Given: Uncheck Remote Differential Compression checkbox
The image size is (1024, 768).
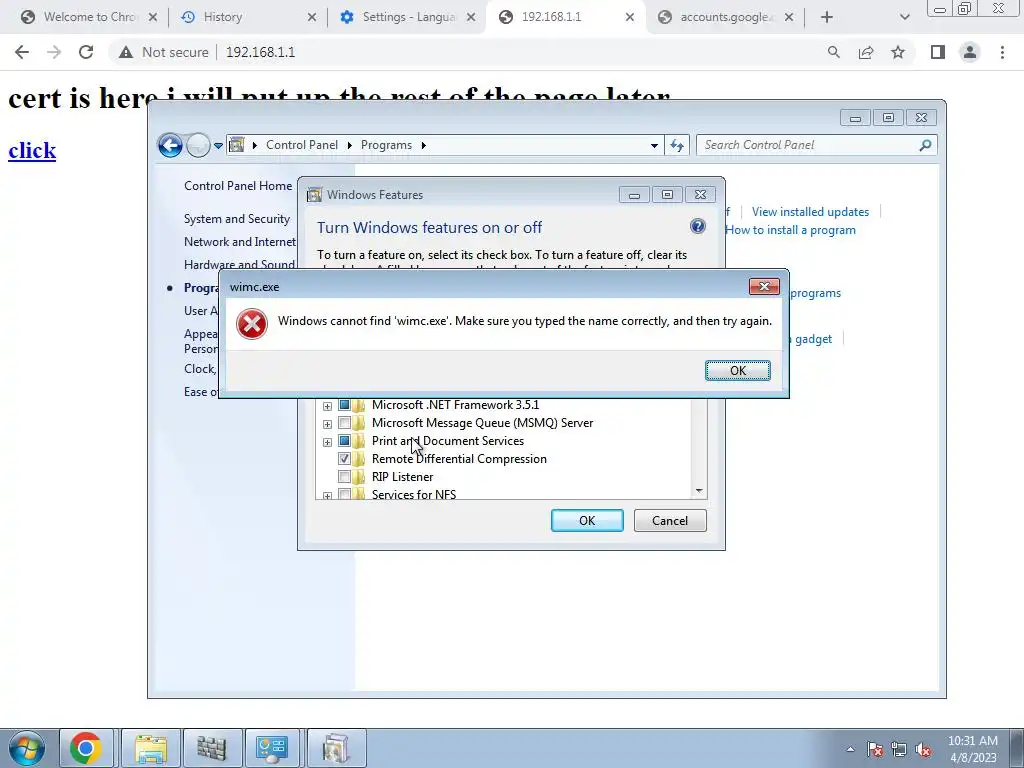Looking at the screenshot, I should [344, 459].
